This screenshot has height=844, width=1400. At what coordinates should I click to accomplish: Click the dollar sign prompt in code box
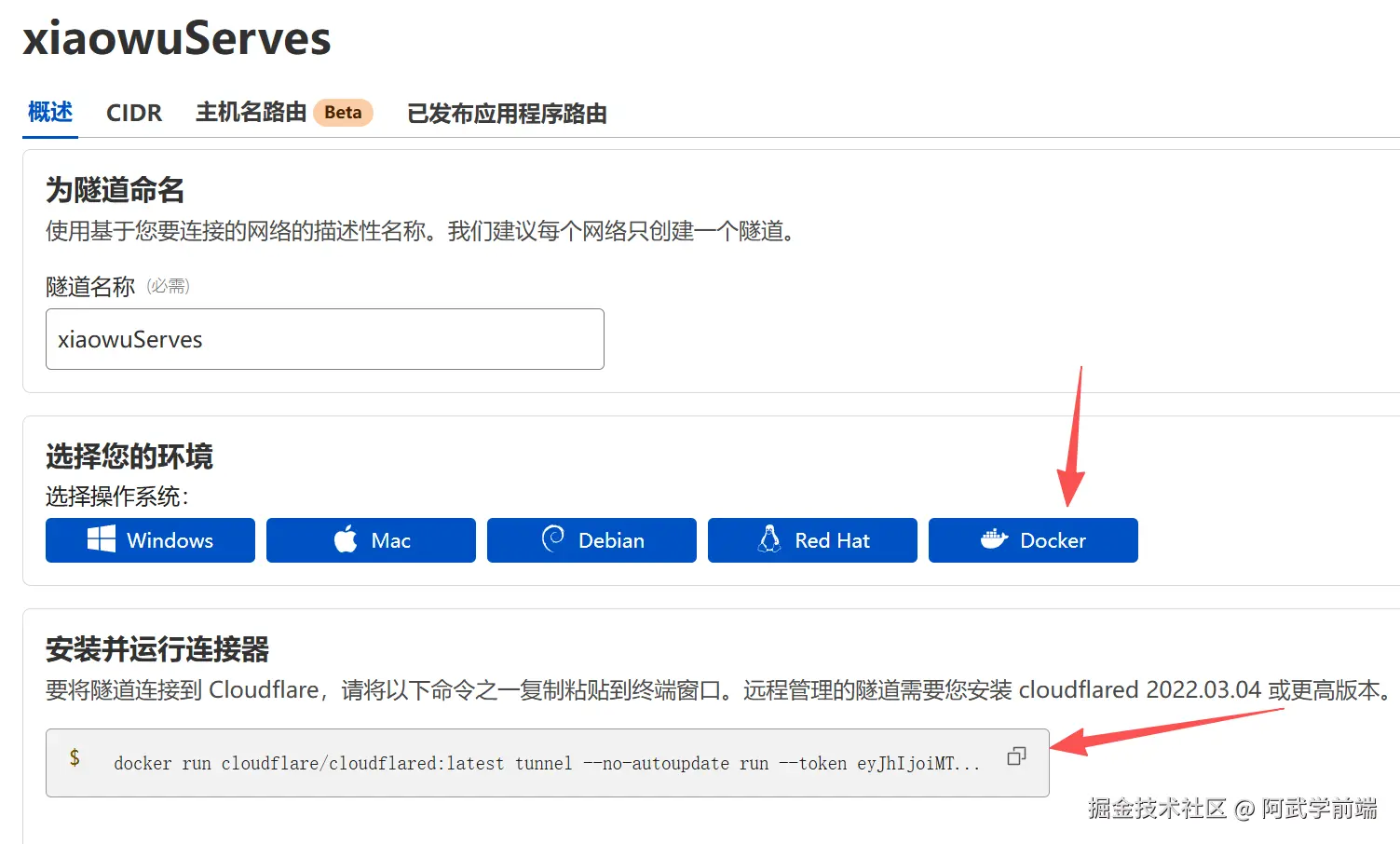click(75, 757)
